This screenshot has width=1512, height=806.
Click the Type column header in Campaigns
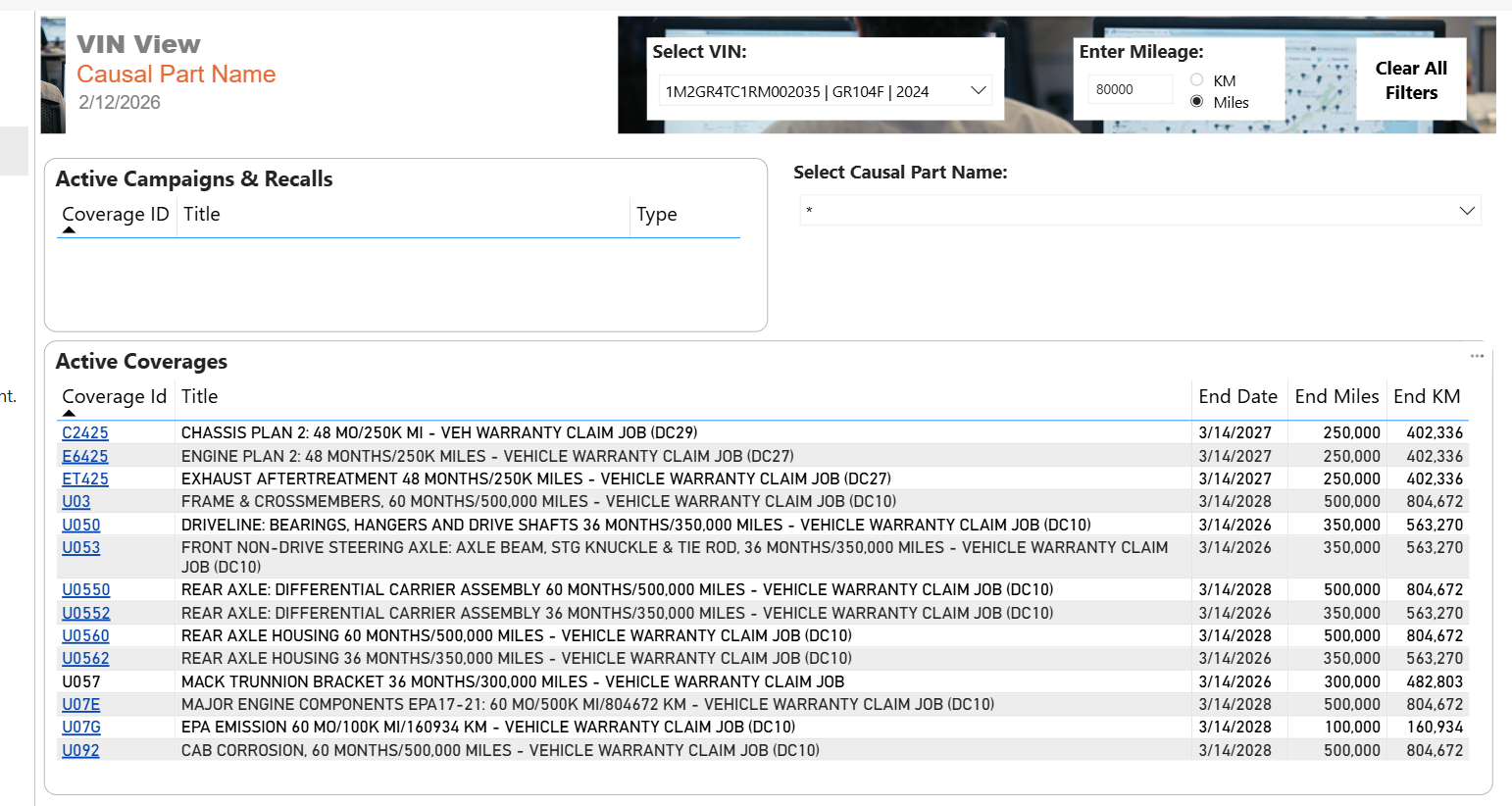656,215
